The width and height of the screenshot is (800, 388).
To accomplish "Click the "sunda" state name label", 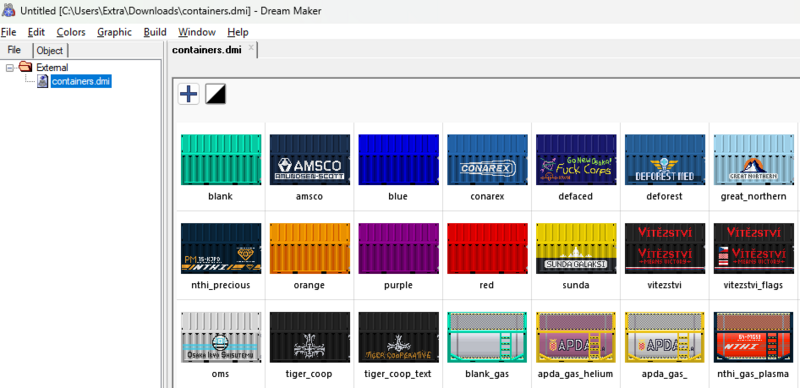I will coord(576,285).
